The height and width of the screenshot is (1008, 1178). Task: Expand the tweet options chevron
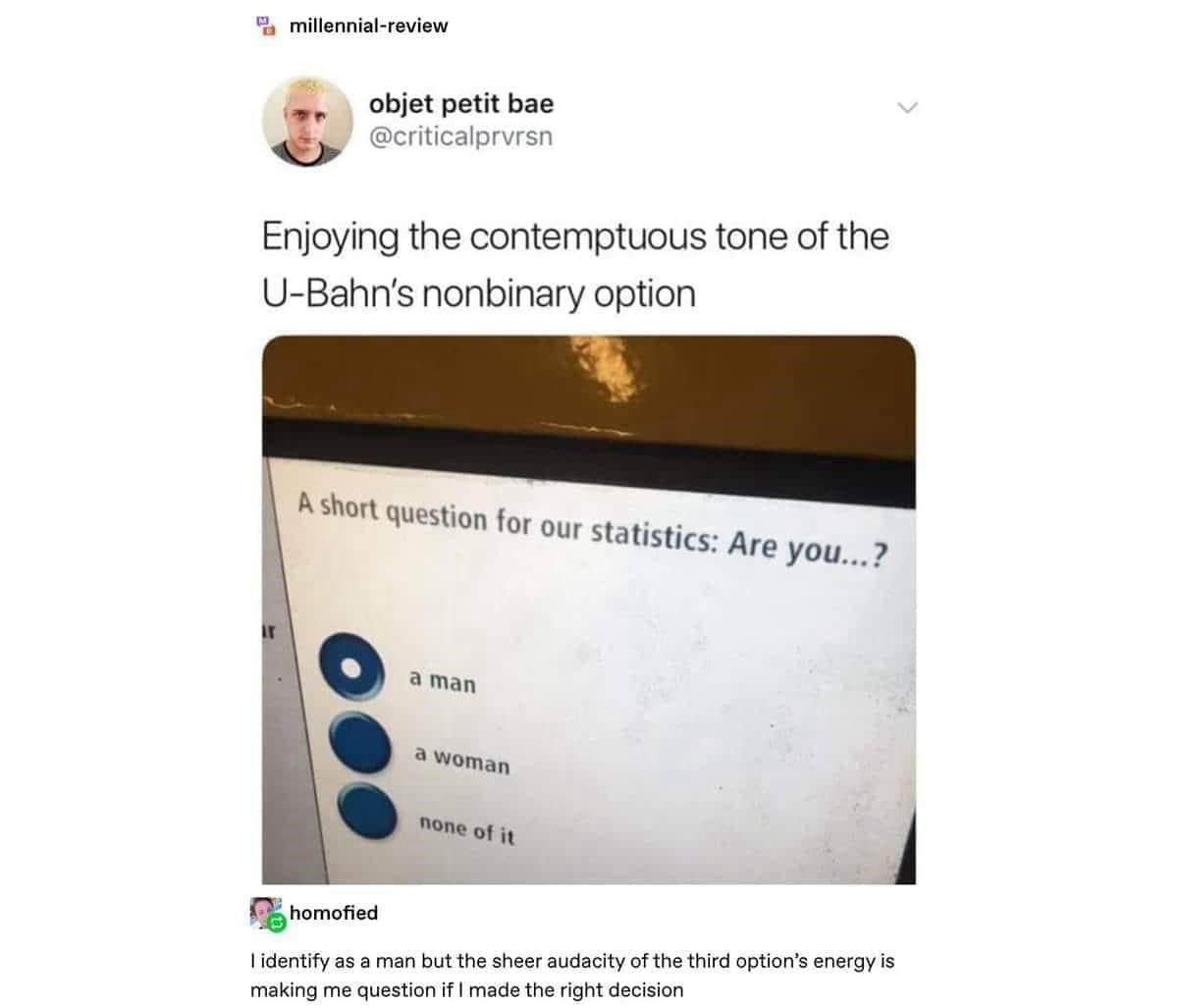(x=907, y=107)
